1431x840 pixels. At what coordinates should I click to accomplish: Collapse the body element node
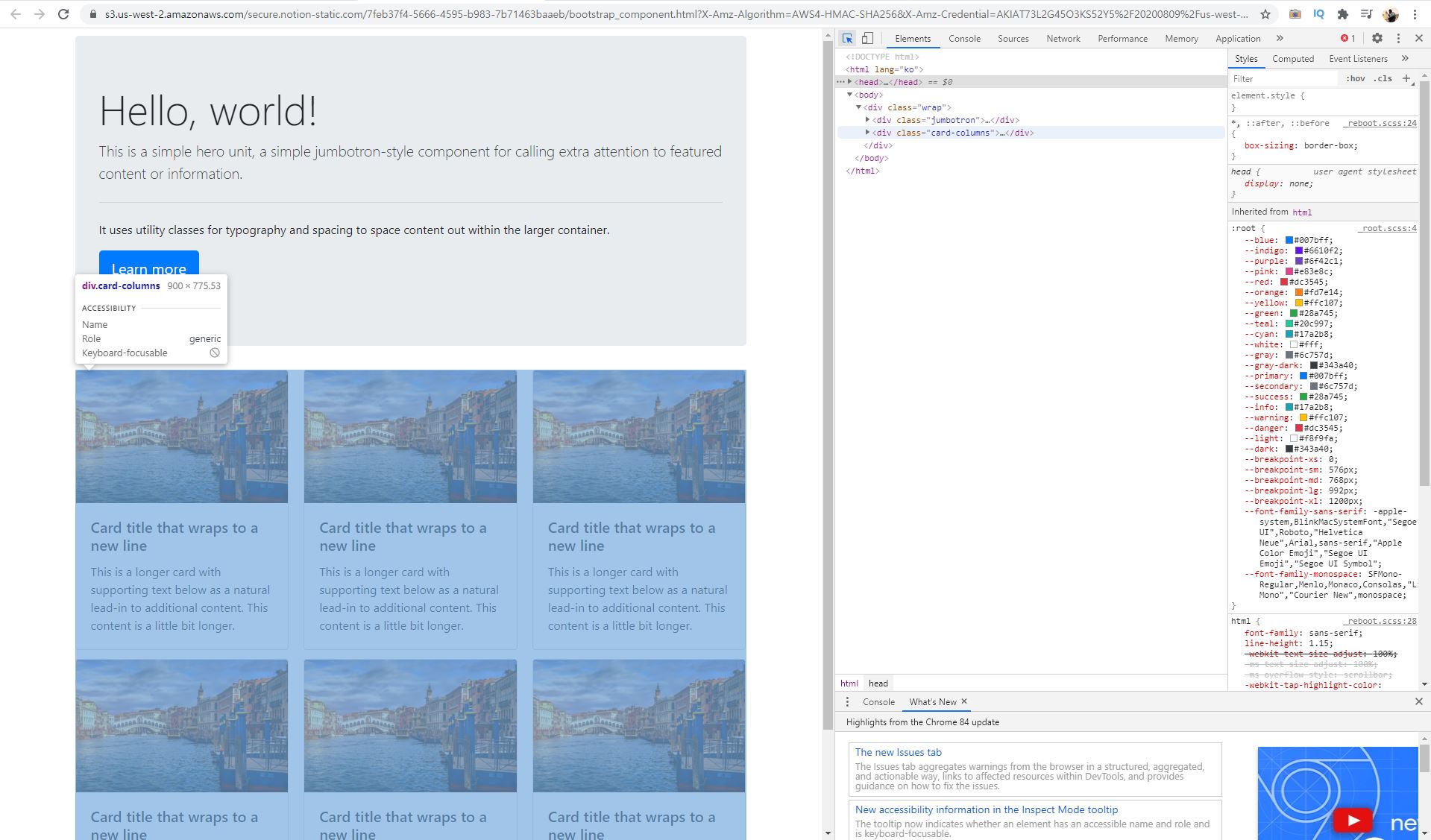pos(849,95)
